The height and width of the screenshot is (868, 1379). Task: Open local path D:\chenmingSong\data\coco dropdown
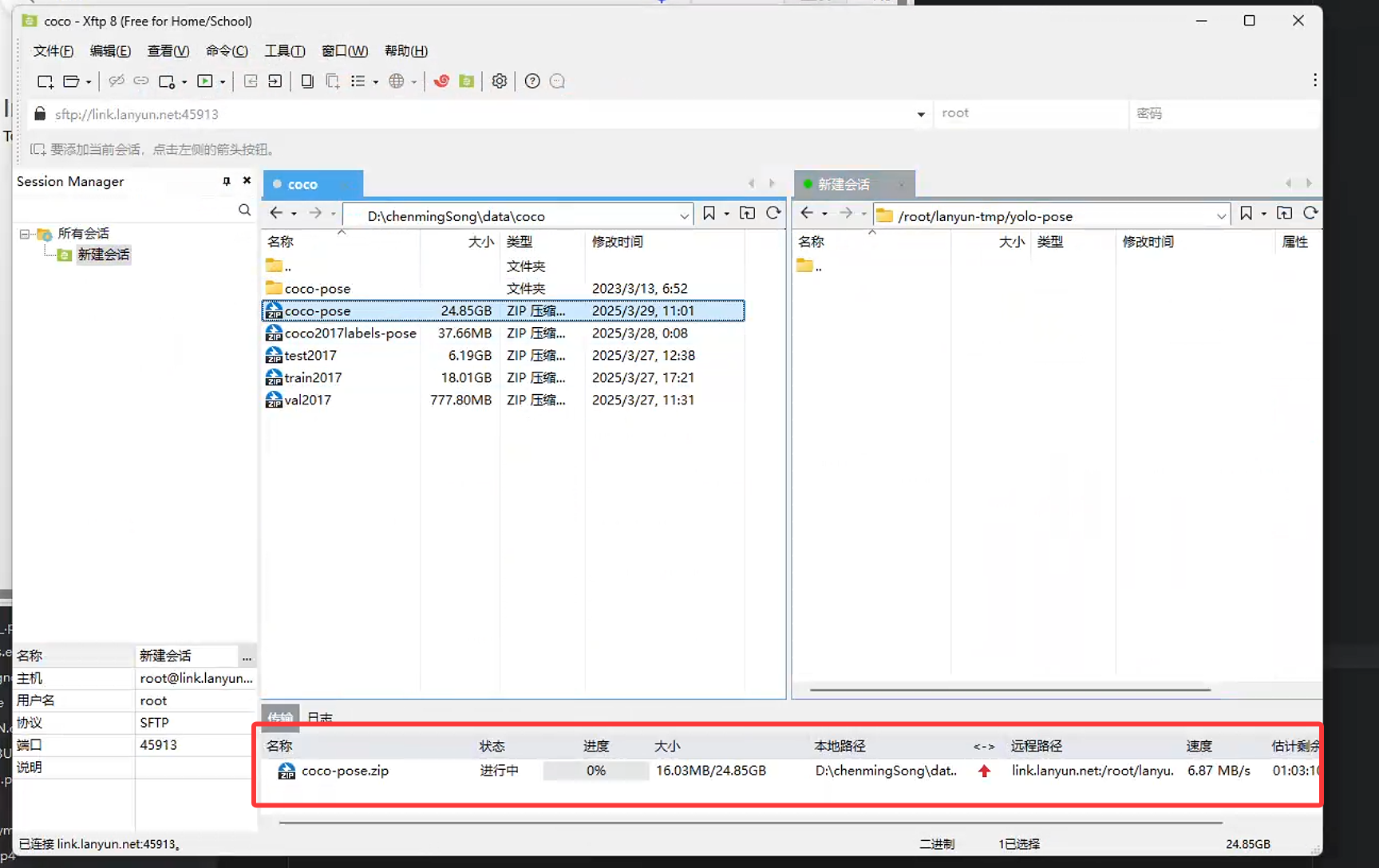[x=684, y=216]
